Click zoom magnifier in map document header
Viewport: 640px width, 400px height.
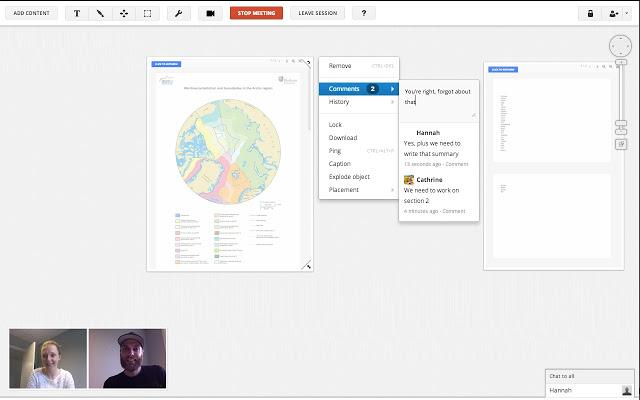(x=293, y=61)
